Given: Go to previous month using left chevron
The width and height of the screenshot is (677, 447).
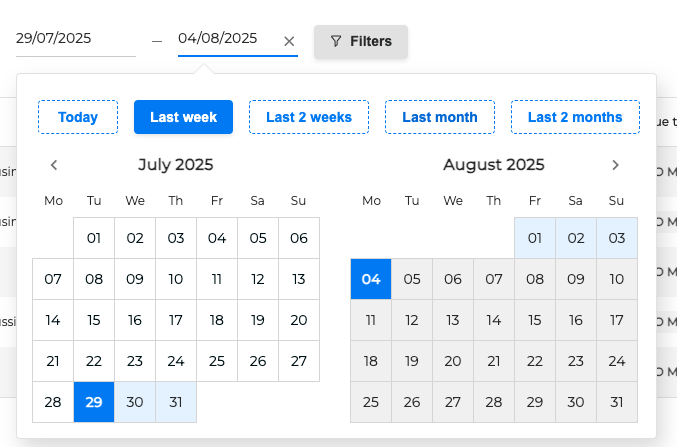Looking at the screenshot, I should (x=54, y=165).
